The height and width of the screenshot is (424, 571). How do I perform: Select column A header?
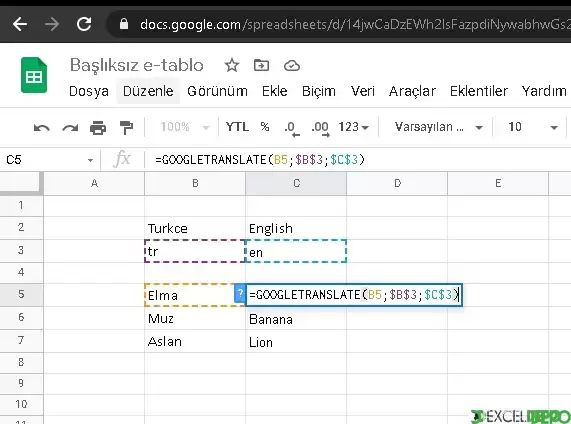click(94, 183)
